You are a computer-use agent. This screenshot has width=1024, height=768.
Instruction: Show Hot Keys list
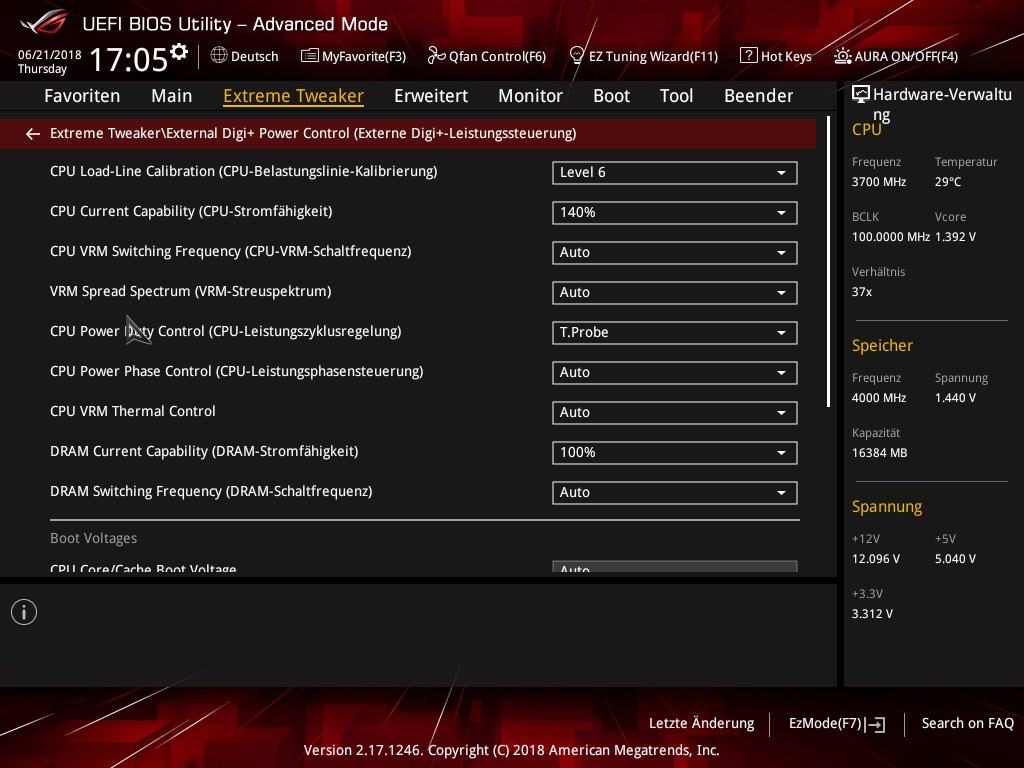coord(776,56)
